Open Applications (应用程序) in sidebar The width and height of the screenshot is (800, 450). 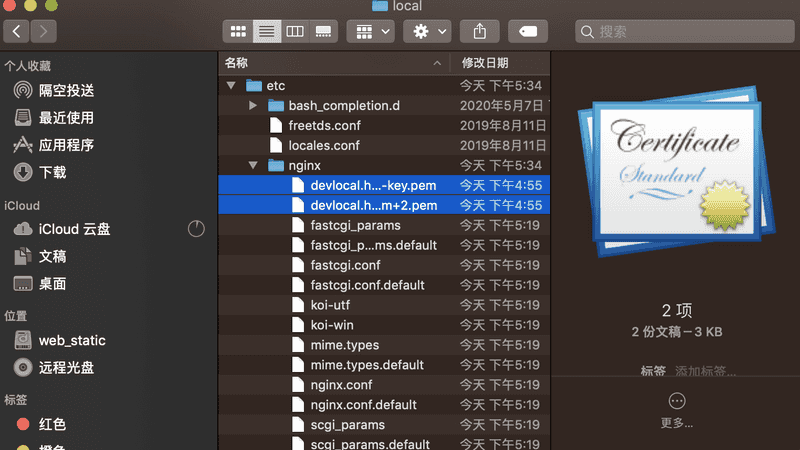pos(66,145)
